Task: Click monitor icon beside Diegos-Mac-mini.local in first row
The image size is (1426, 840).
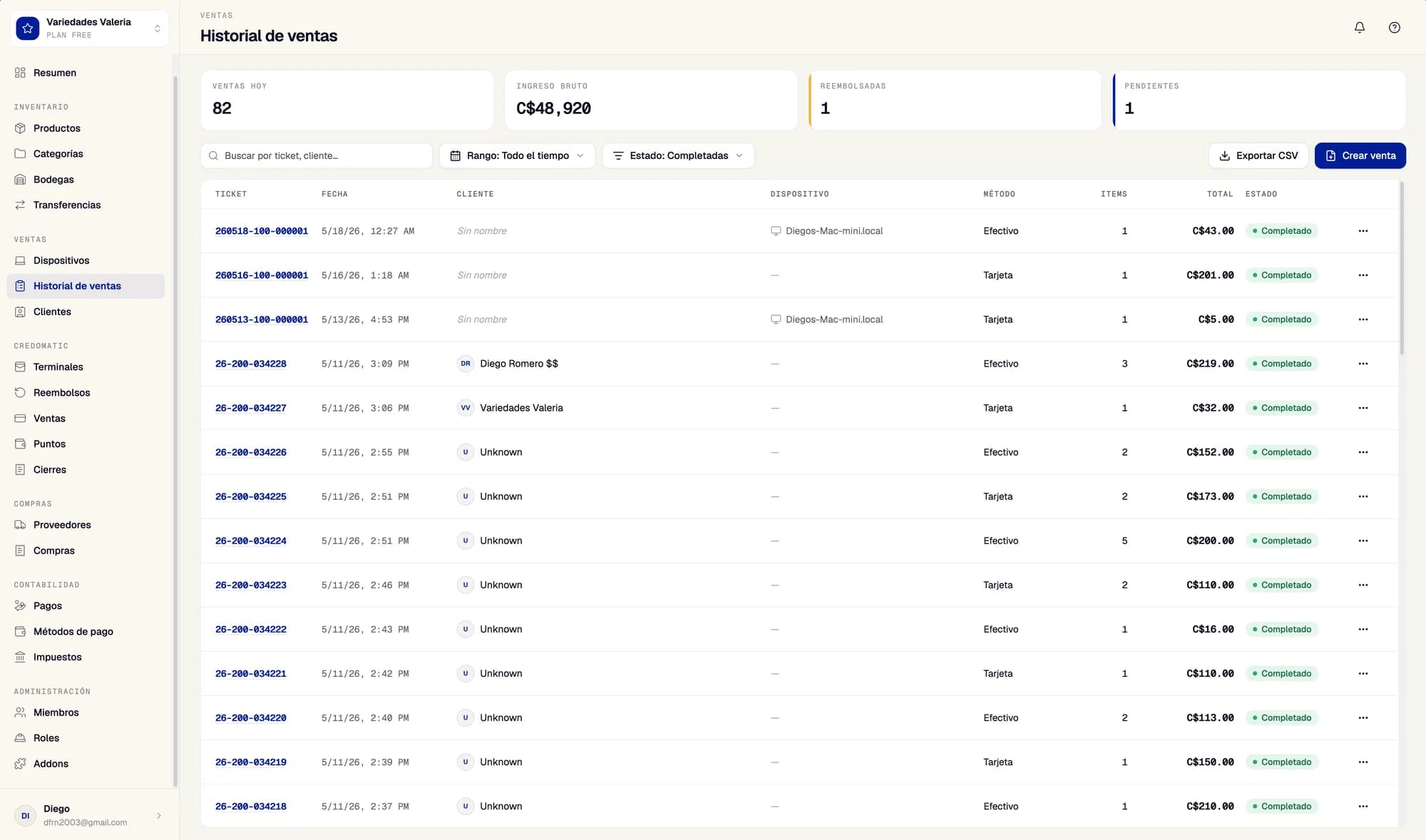Action: pyautogui.click(x=776, y=231)
